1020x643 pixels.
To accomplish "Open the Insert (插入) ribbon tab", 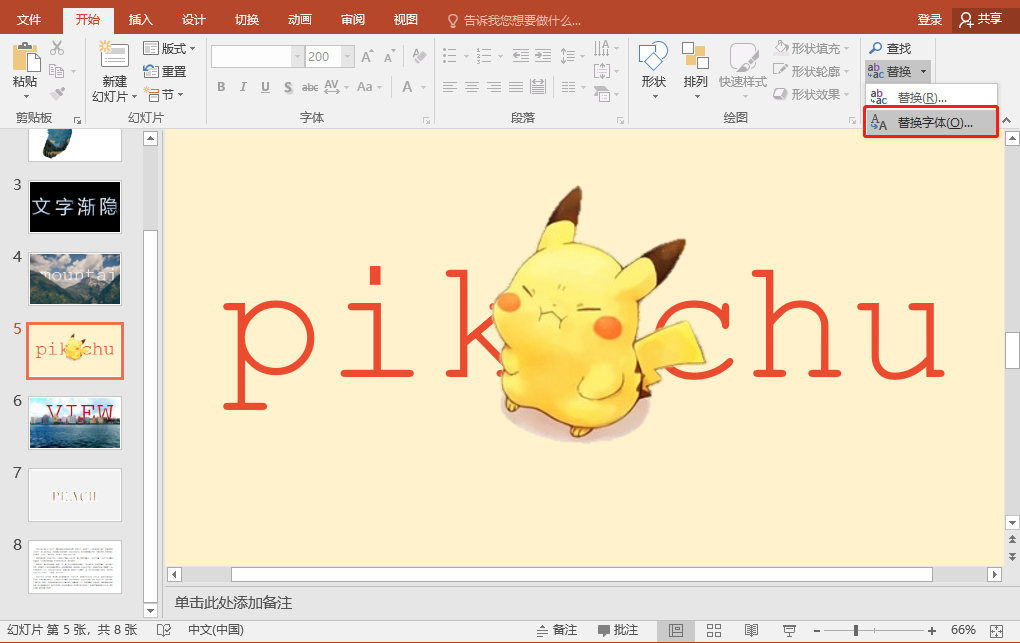I will click(141, 19).
